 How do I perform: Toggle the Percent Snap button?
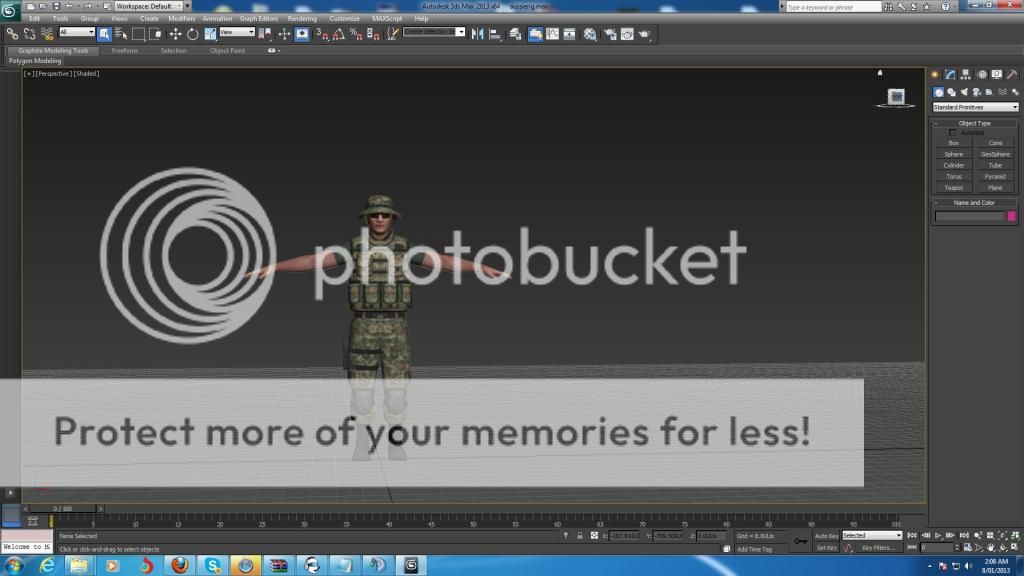pos(356,34)
